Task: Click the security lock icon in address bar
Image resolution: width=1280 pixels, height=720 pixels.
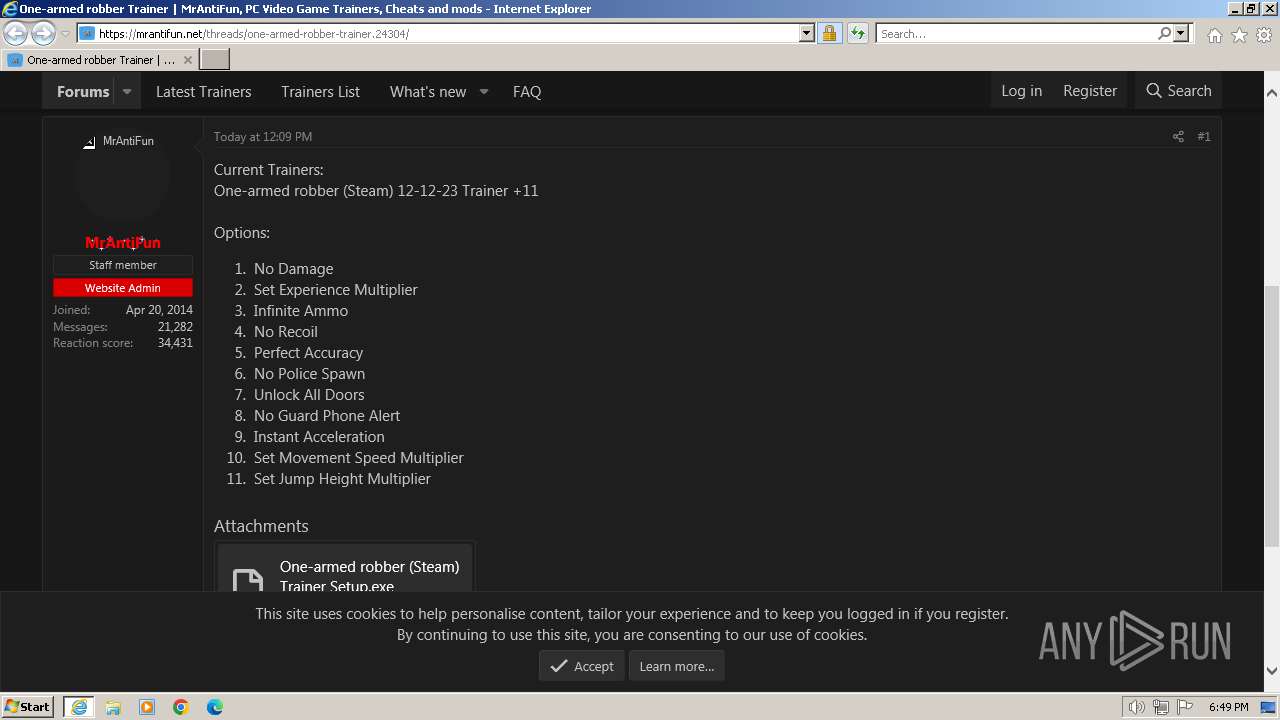Action: pos(829,33)
